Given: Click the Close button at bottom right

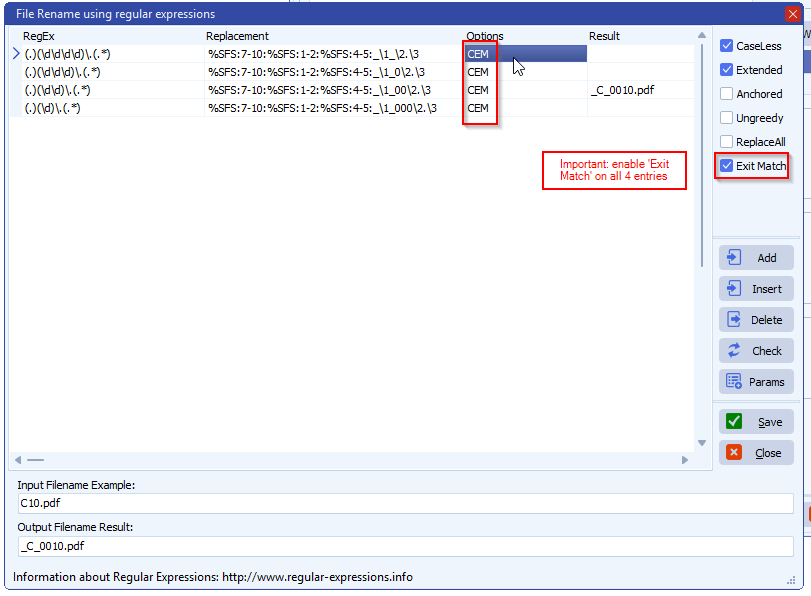Looking at the screenshot, I should pyautogui.click(x=756, y=453).
